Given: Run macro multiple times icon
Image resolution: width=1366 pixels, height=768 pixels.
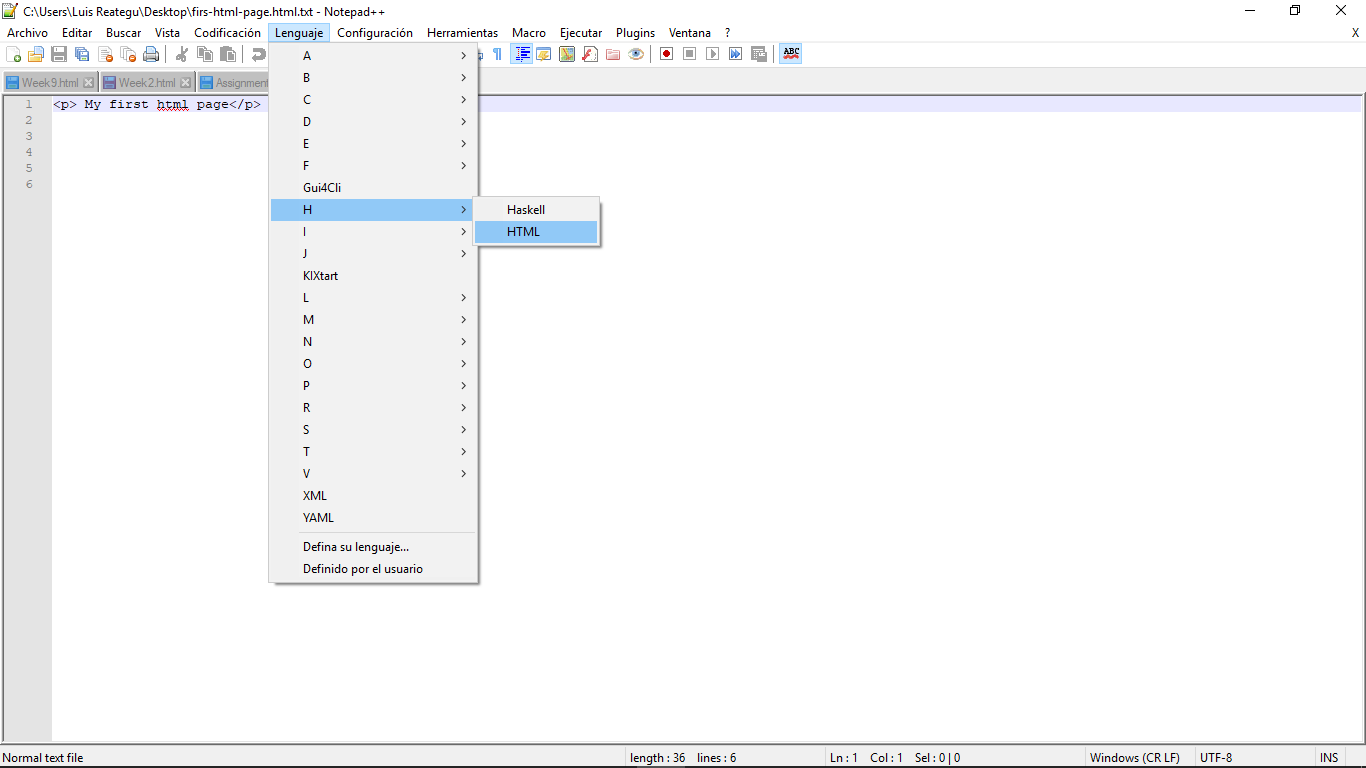Looking at the screenshot, I should coord(735,54).
